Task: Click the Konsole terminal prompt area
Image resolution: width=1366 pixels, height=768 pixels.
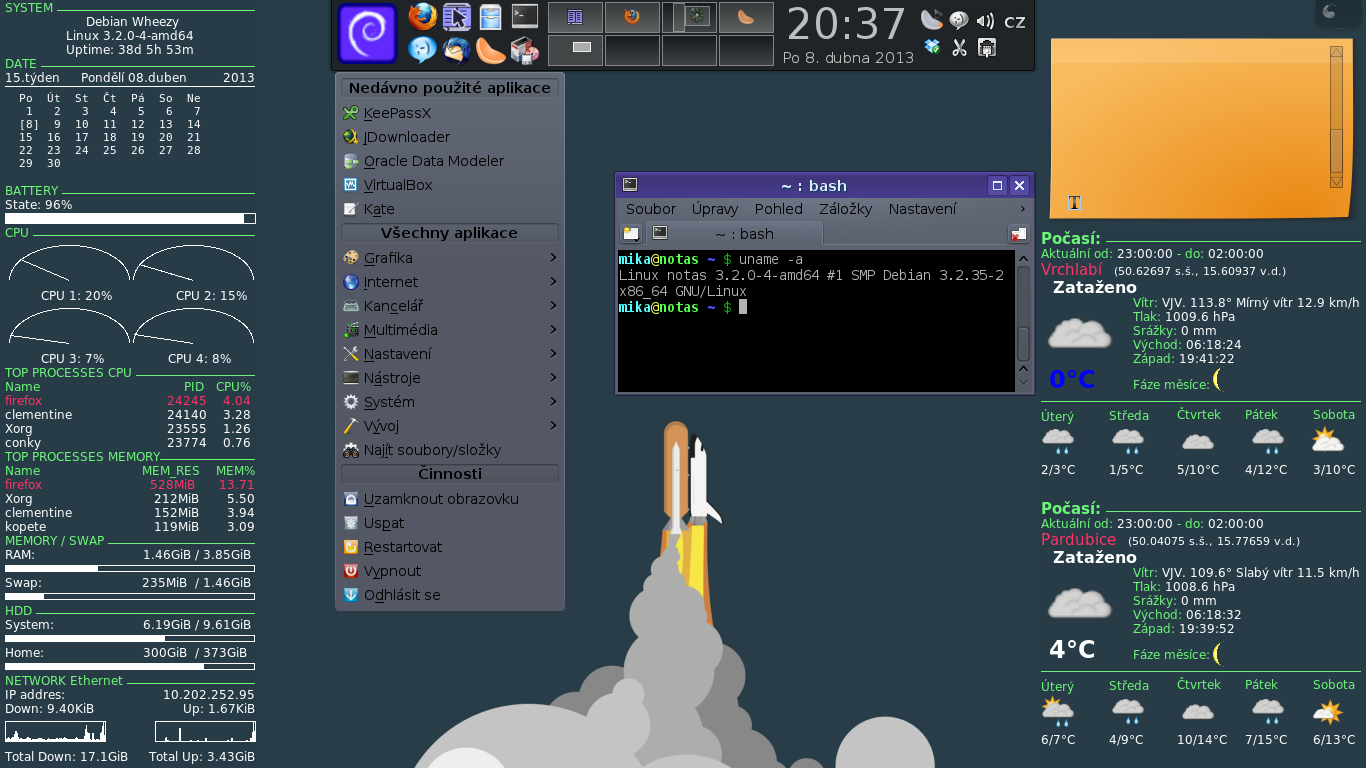Action: [x=816, y=320]
